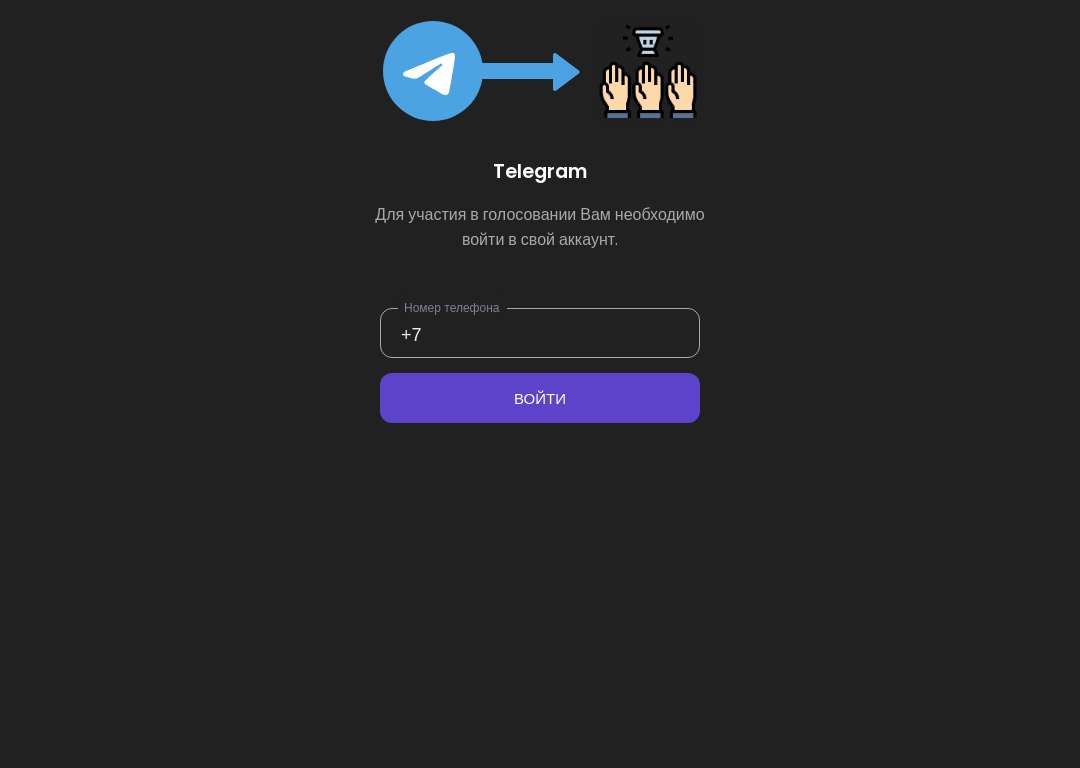Click the "Номер телефона" field label
This screenshot has height=768, width=1080.
coord(452,308)
